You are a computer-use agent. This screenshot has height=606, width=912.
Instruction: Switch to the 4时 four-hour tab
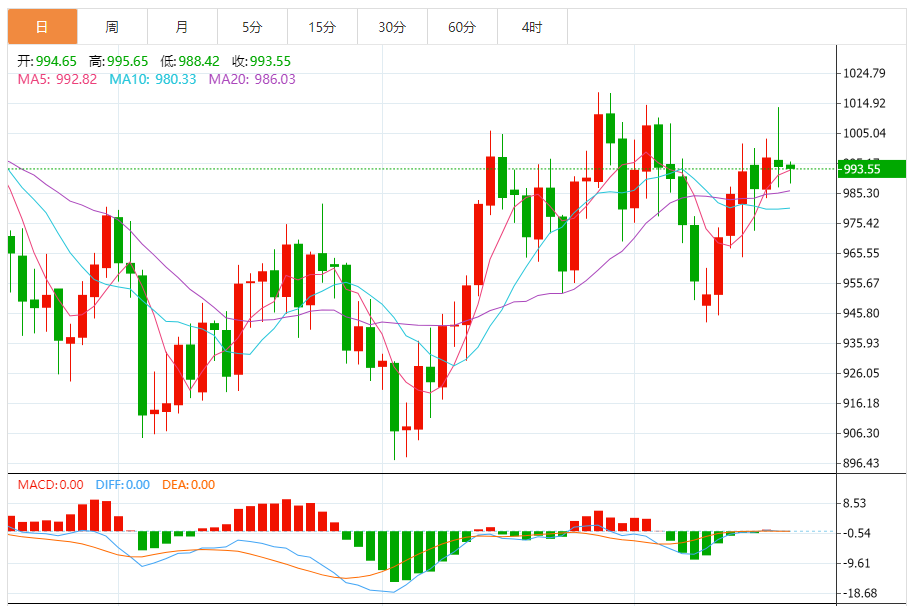tap(532, 27)
